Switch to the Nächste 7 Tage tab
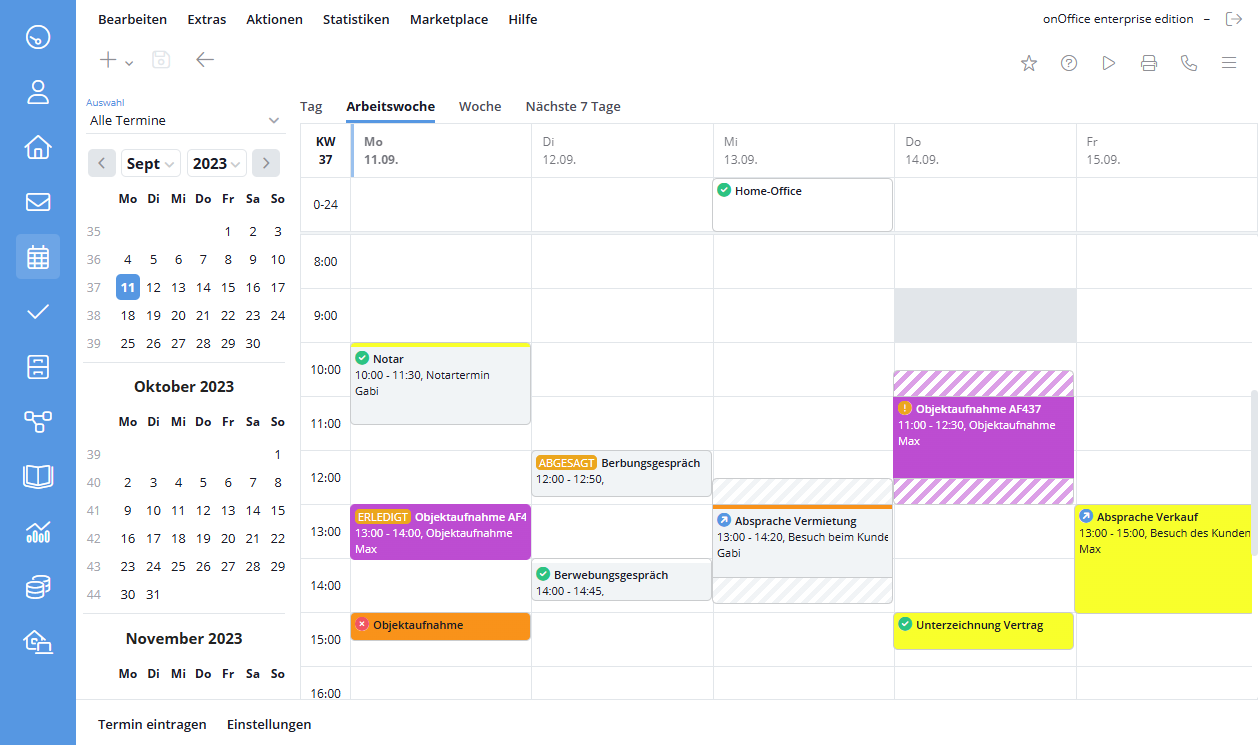 tap(573, 106)
